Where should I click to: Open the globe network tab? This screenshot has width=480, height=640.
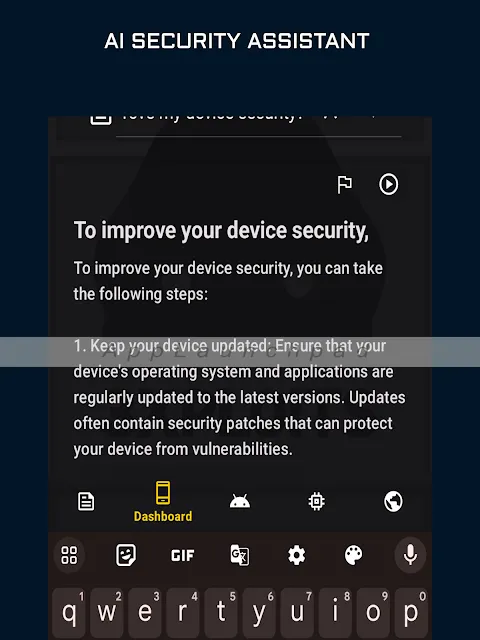[393, 501]
